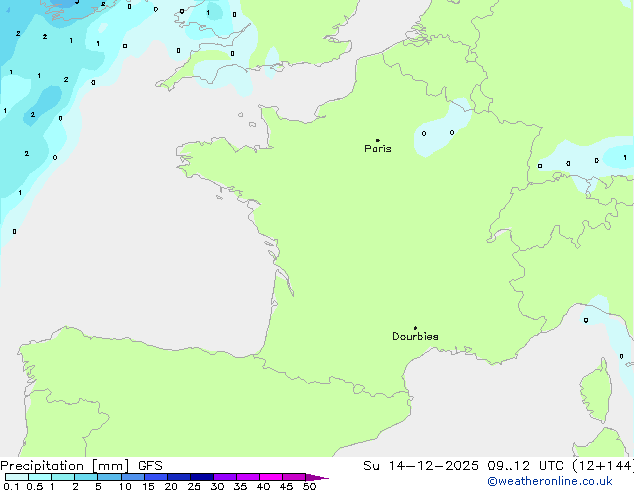The image size is (634, 490).
Task: Pick the 30–35 mm purple legend swatch
Action: coord(225,477)
